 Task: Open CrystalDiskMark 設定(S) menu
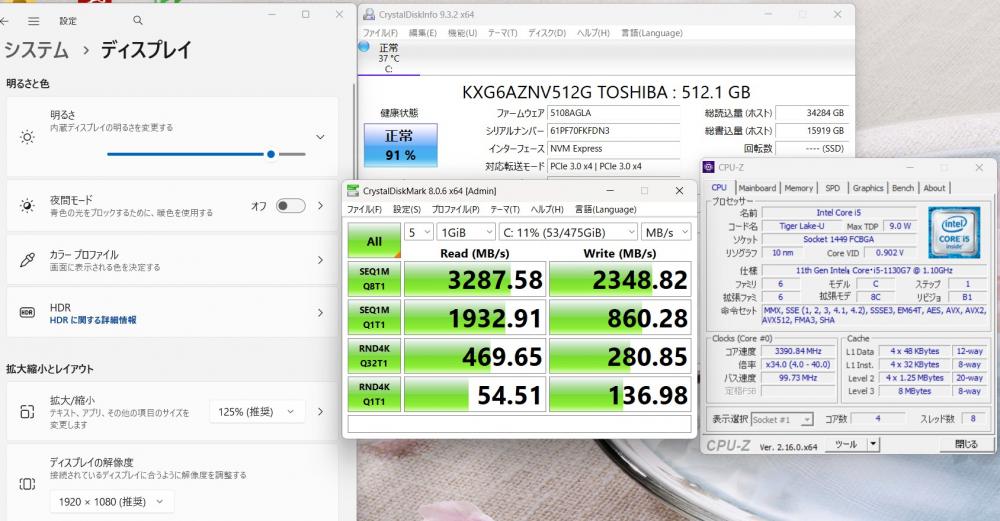406,209
